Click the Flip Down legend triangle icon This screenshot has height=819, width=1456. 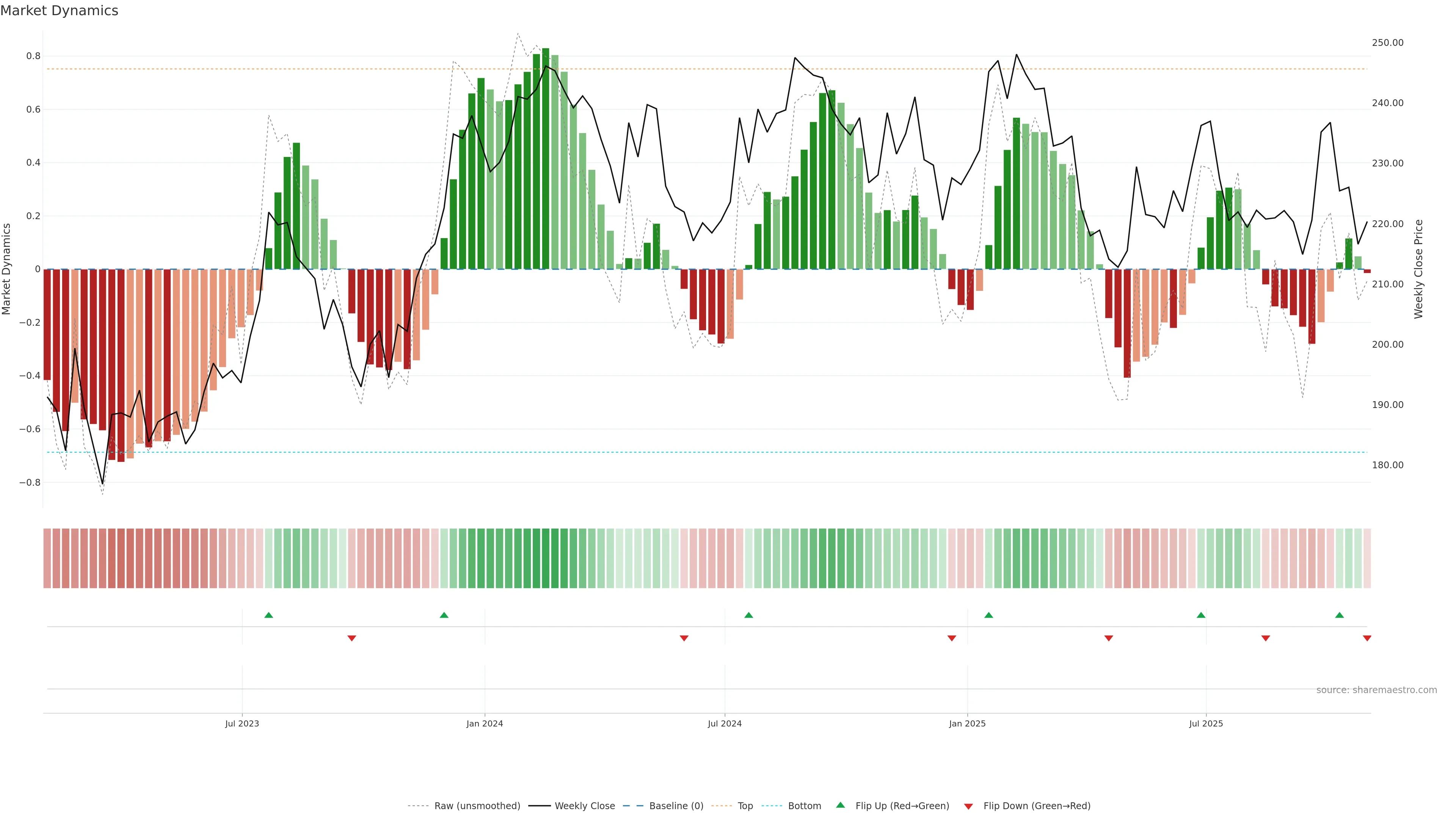pos(968,806)
